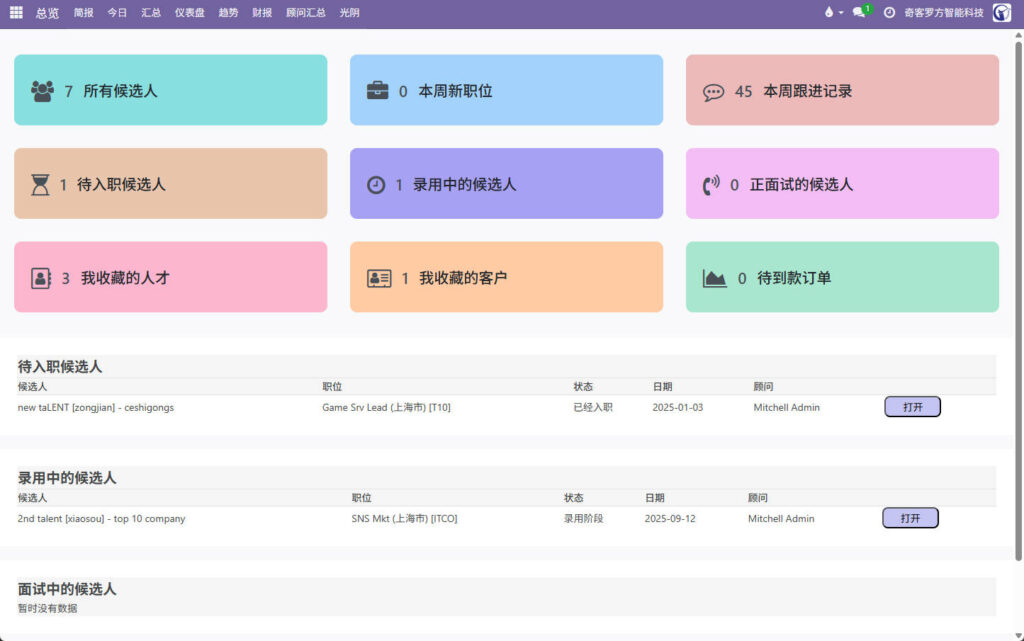The image size is (1024, 641).
Task: Click the user avatar at top right
Action: (x=1002, y=13)
